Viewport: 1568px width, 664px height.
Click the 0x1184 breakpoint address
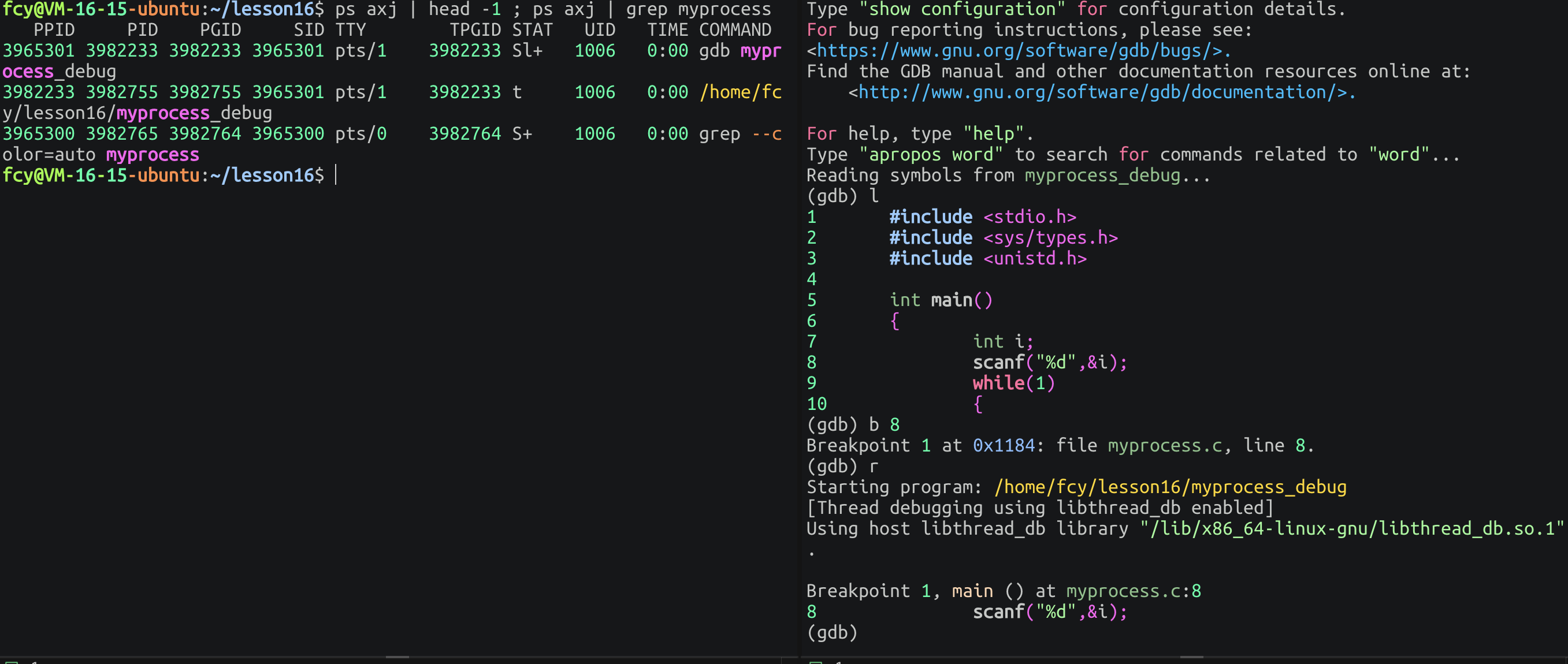click(x=1004, y=446)
